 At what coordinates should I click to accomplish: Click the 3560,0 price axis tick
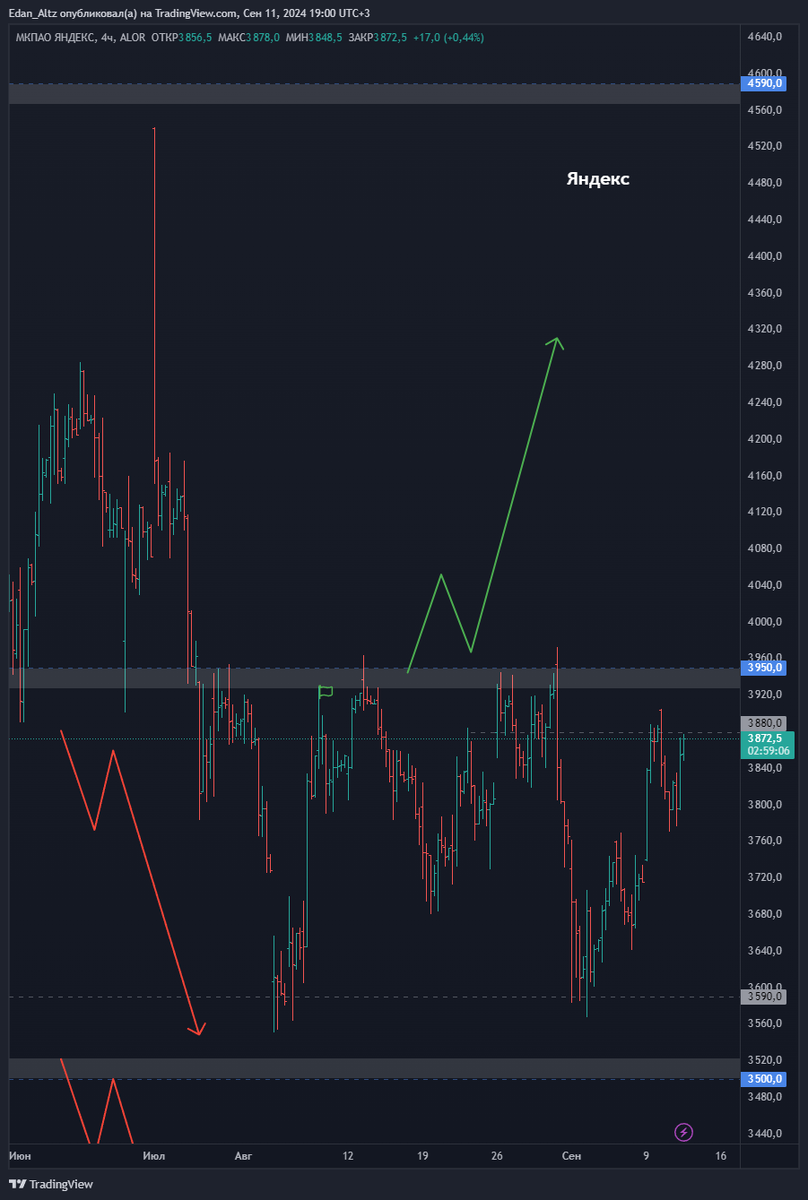coord(765,1023)
